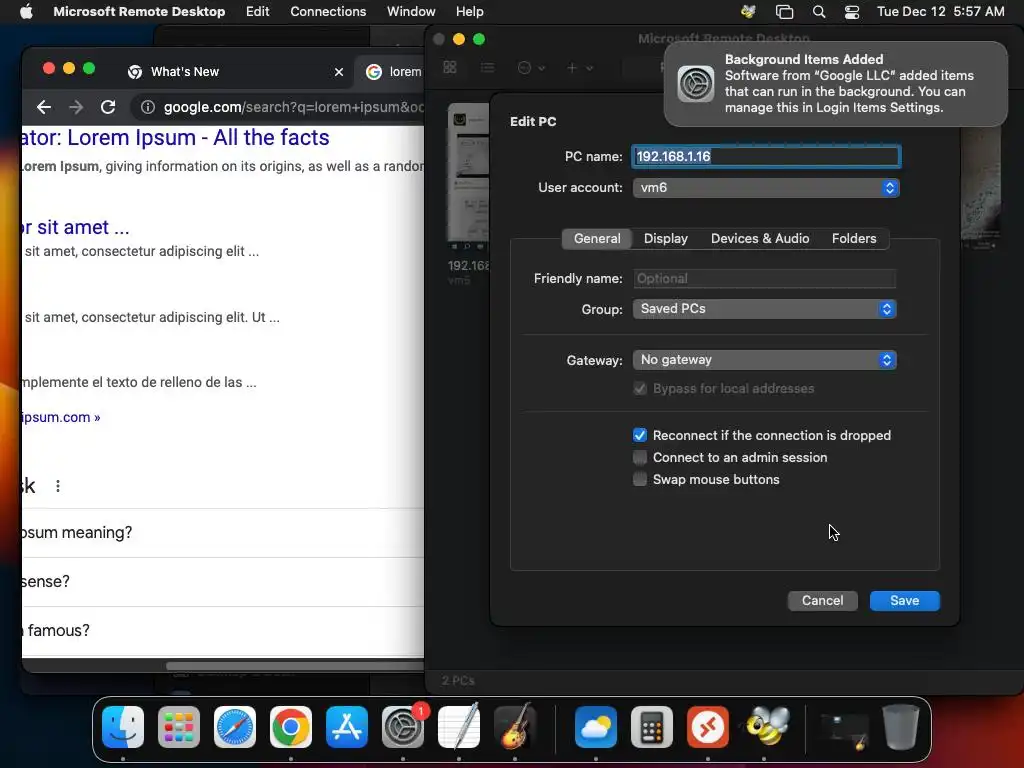Go forward in the Chrome window
1024x768 pixels.
point(76,107)
